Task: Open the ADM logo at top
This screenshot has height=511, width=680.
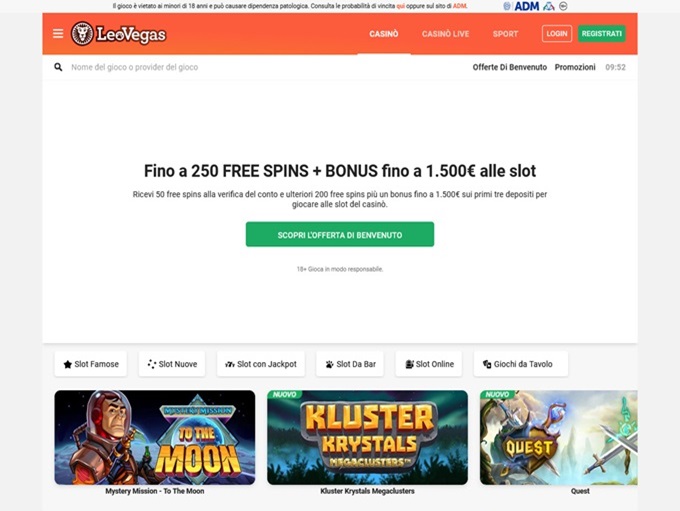Action: pyautogui.click(x=526, y=7)
